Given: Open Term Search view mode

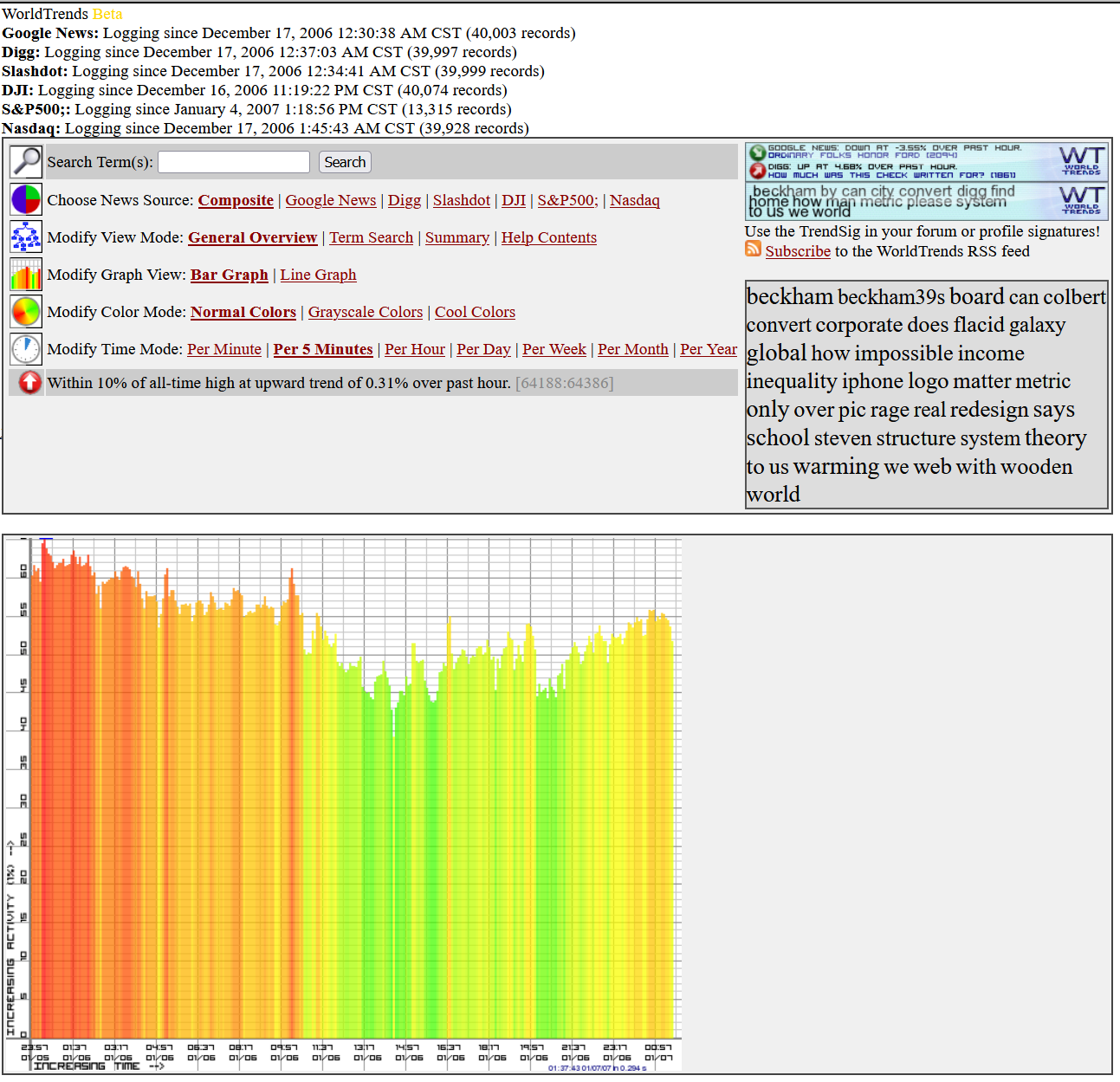Looking at the screenshot, I should [x=372, y=237].
